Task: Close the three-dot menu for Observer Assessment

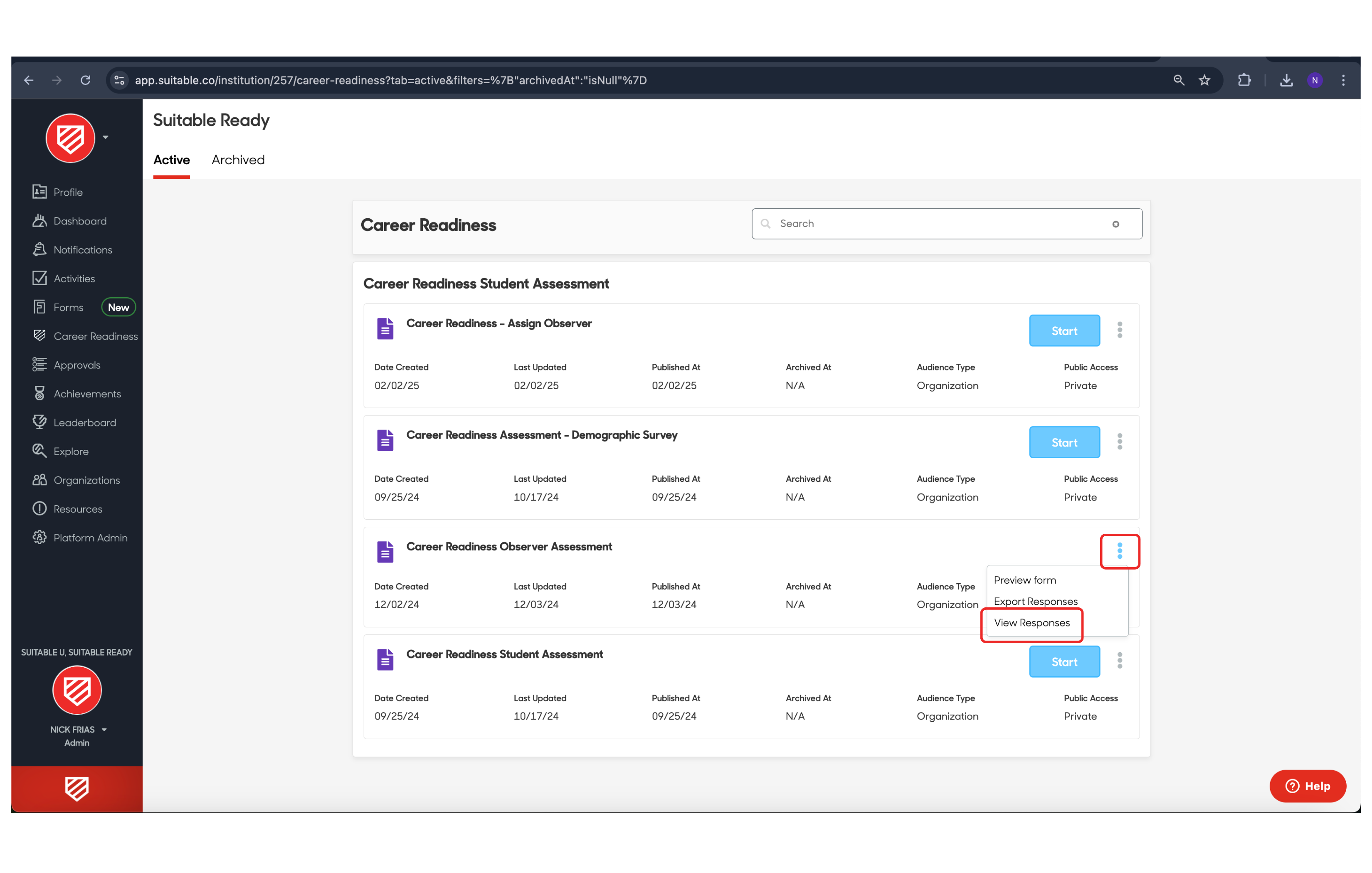Action: coord(1120,551)
